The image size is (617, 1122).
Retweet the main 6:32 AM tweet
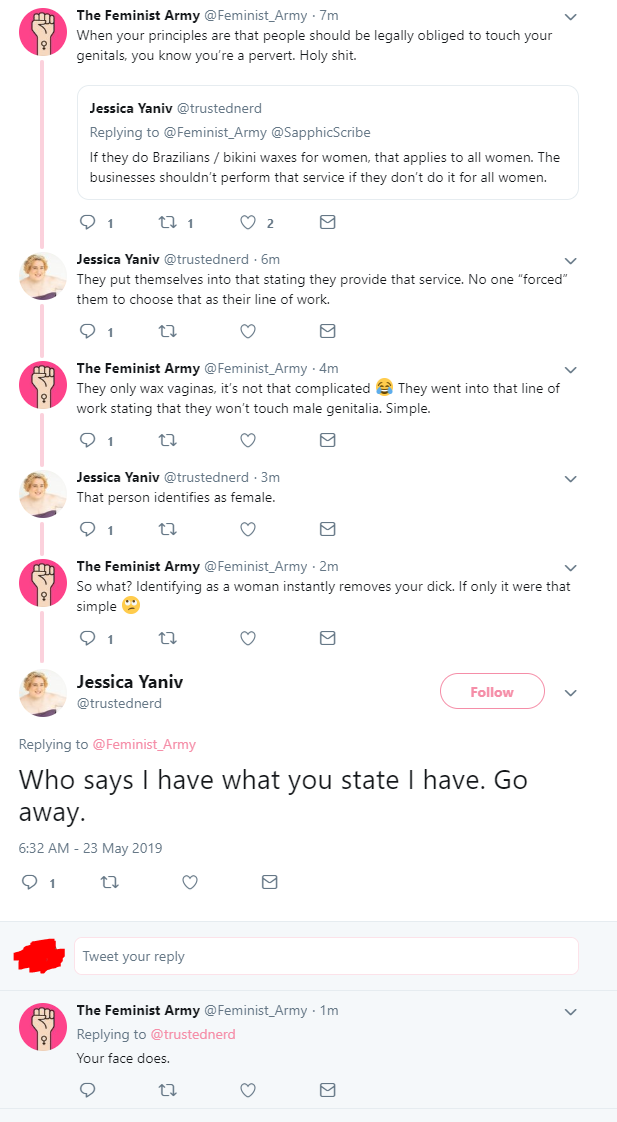click(x=110, y=882)
